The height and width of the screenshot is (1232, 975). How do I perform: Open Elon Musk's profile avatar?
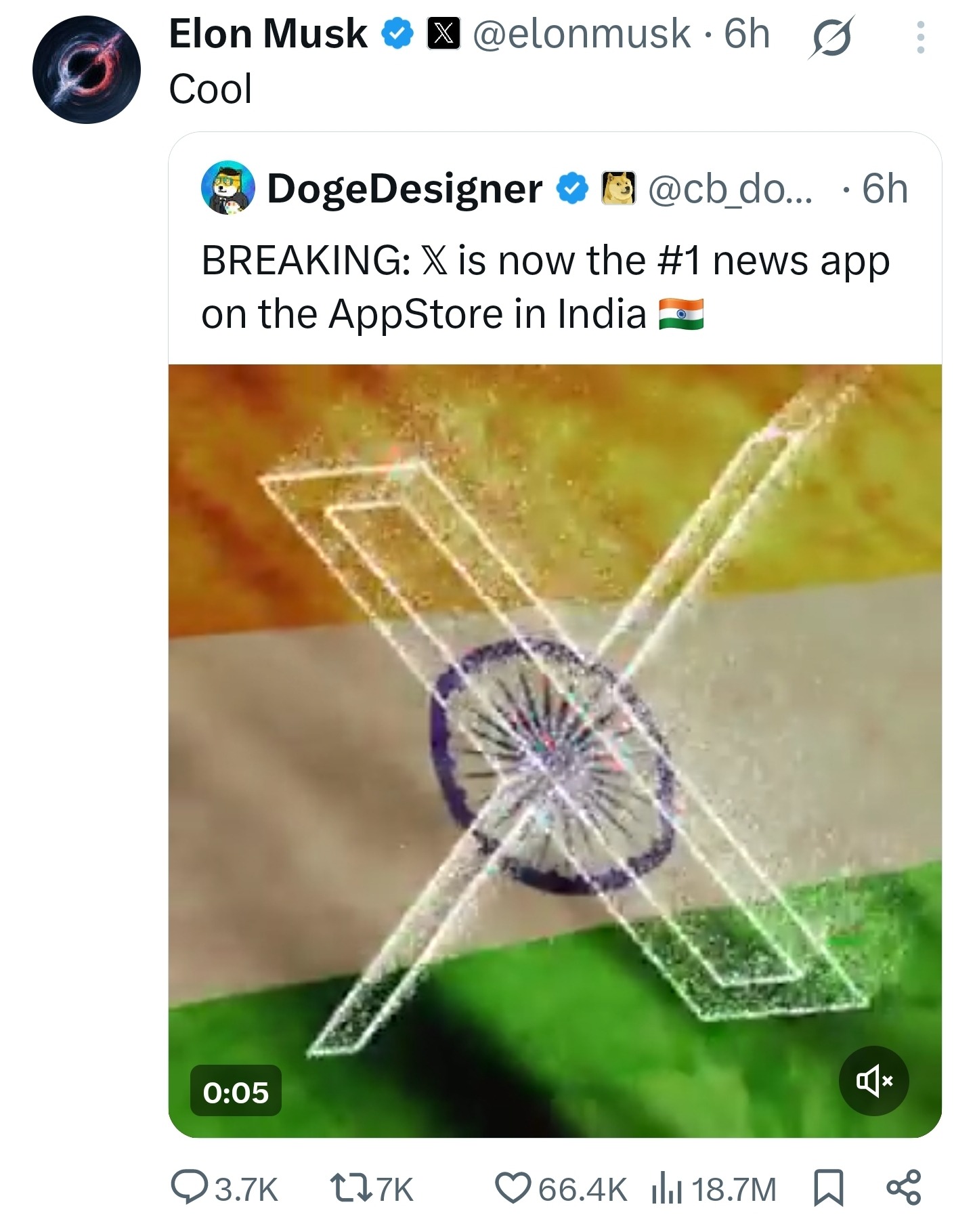point(87,70)
